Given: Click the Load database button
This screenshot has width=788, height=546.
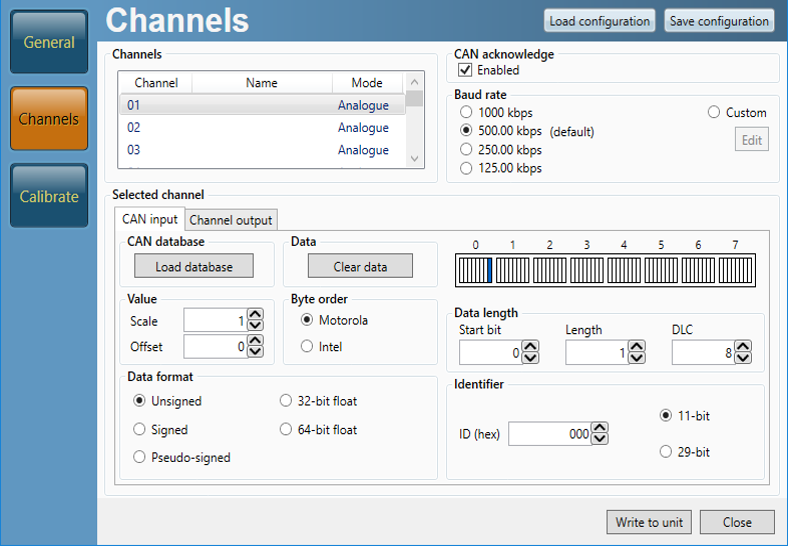Looking at the screenshot, I should [194, 266].
